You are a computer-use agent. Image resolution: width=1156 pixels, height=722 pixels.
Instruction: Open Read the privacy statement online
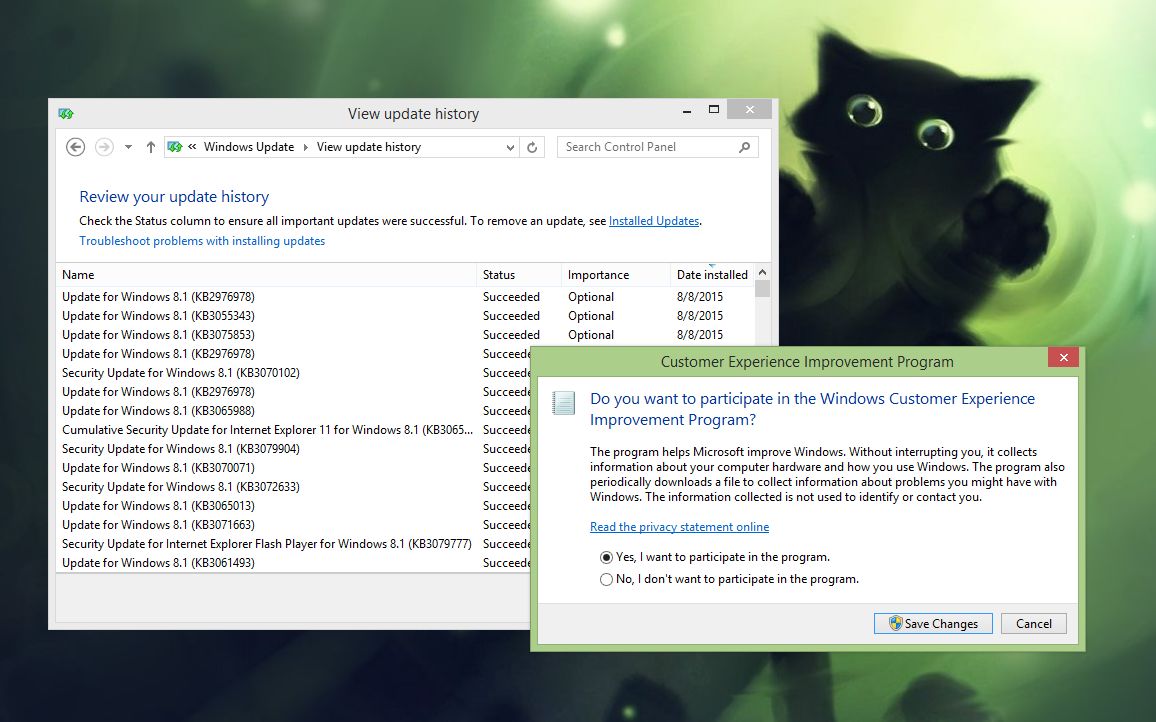(679, 527)
